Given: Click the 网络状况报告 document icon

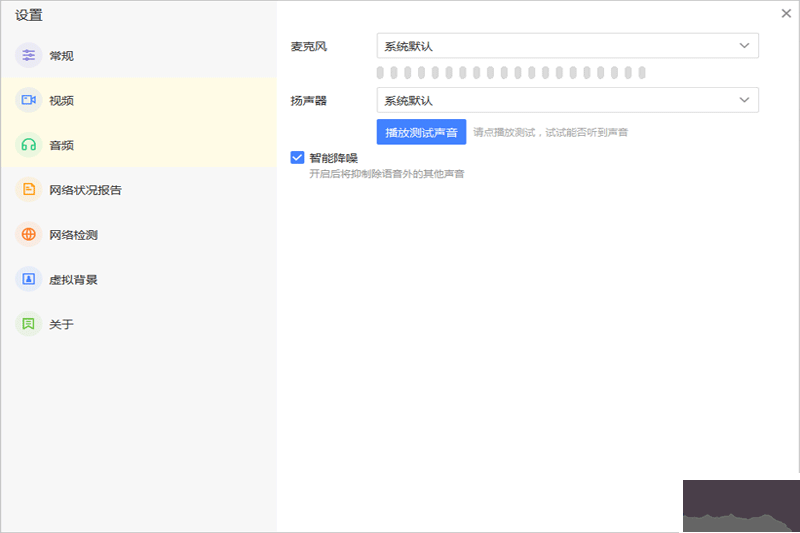Looking at the screenshot, I should click(29, 190).
